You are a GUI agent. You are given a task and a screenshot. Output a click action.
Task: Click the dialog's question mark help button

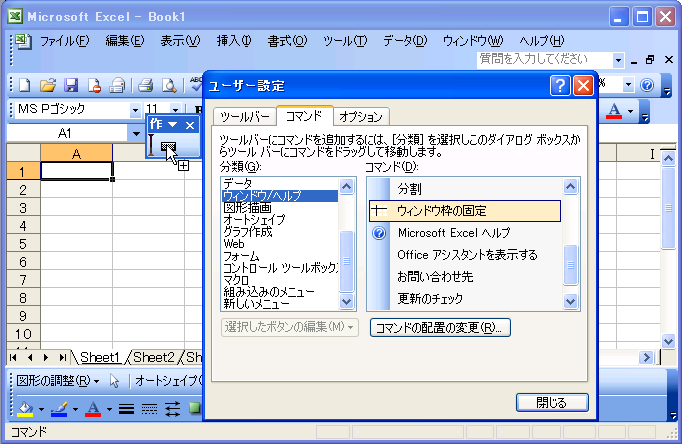(x=560, y=86)
